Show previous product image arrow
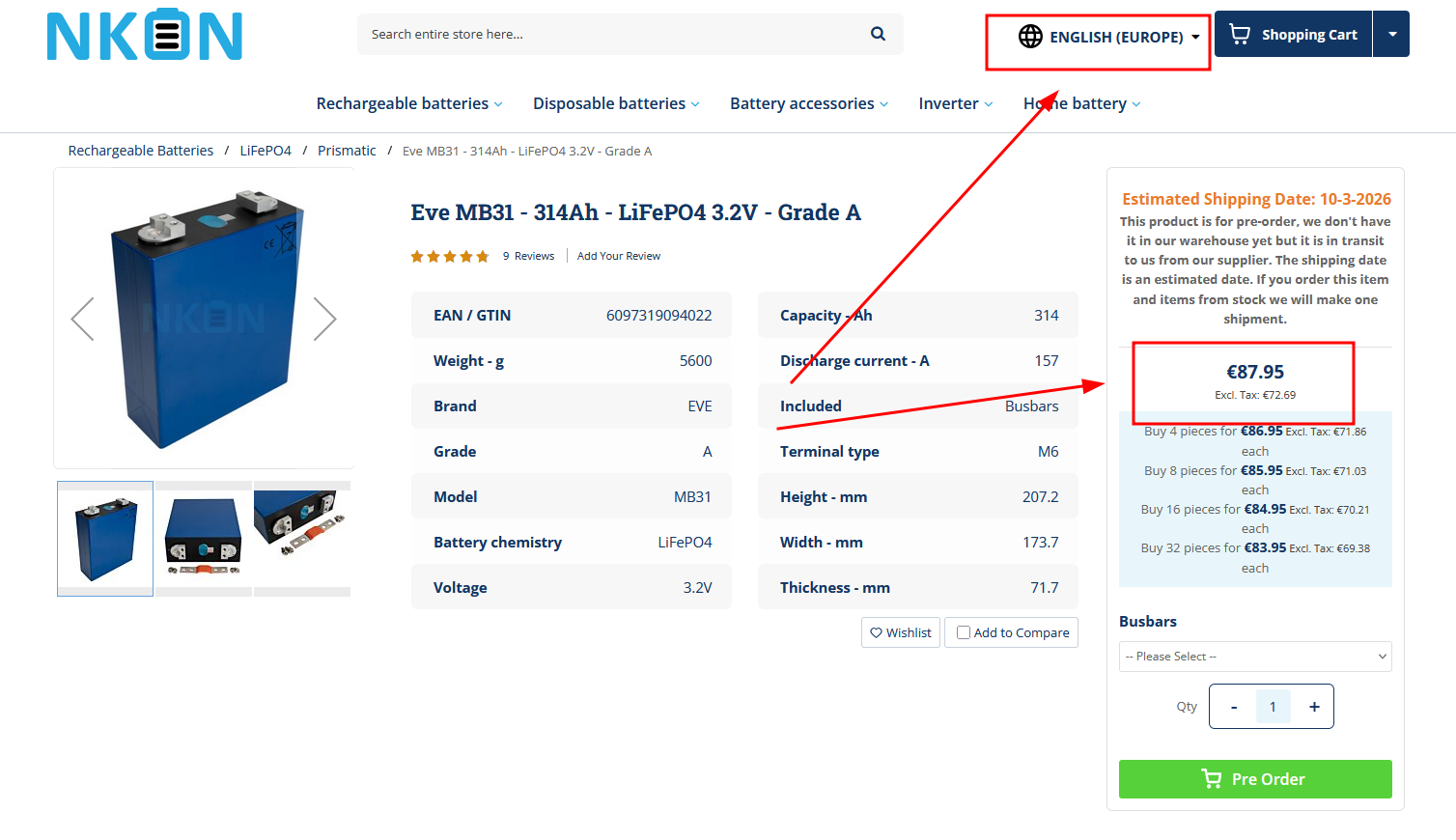This screenshot has height=840, width=1456. point(83,319)
